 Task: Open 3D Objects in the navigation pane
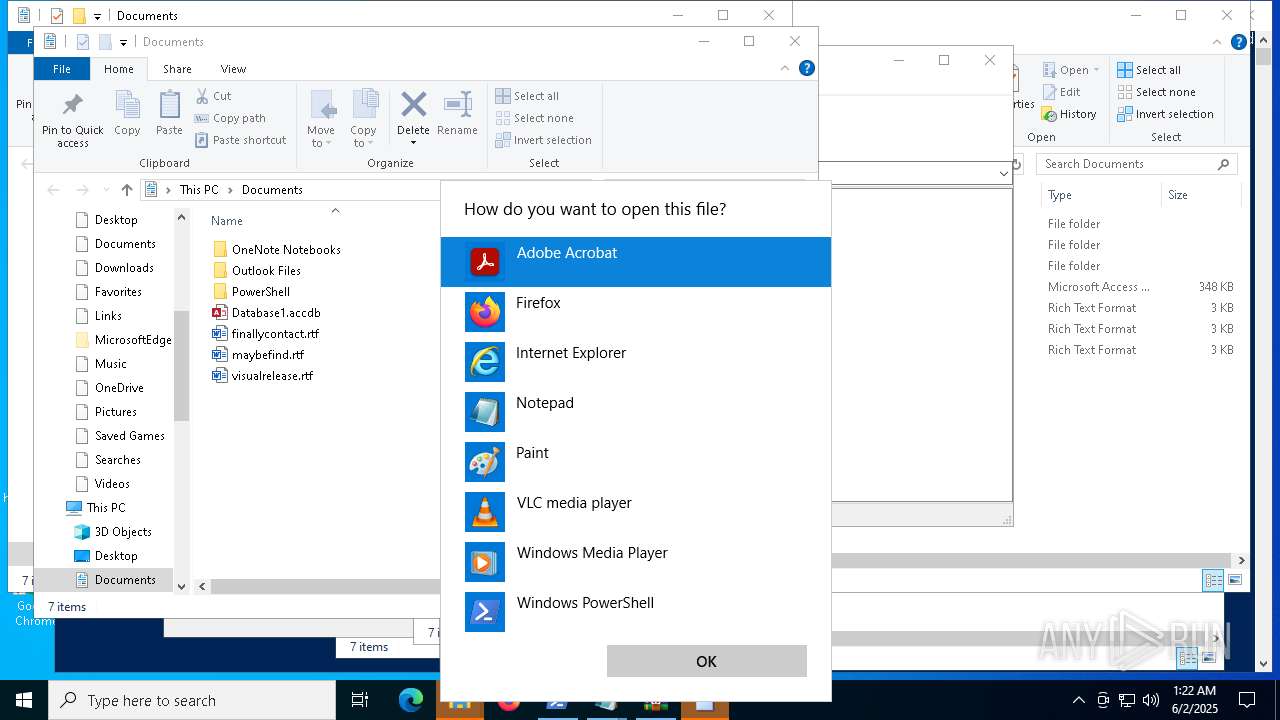click(123, 532)
